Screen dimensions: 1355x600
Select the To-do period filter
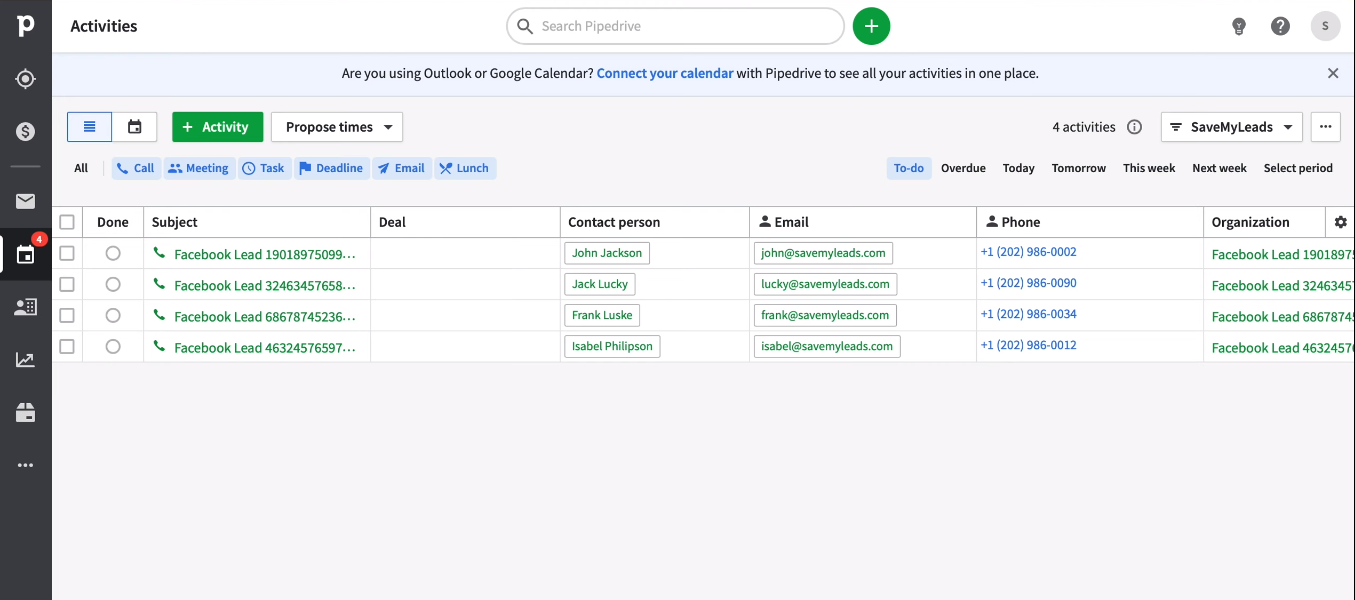point(909,168)
